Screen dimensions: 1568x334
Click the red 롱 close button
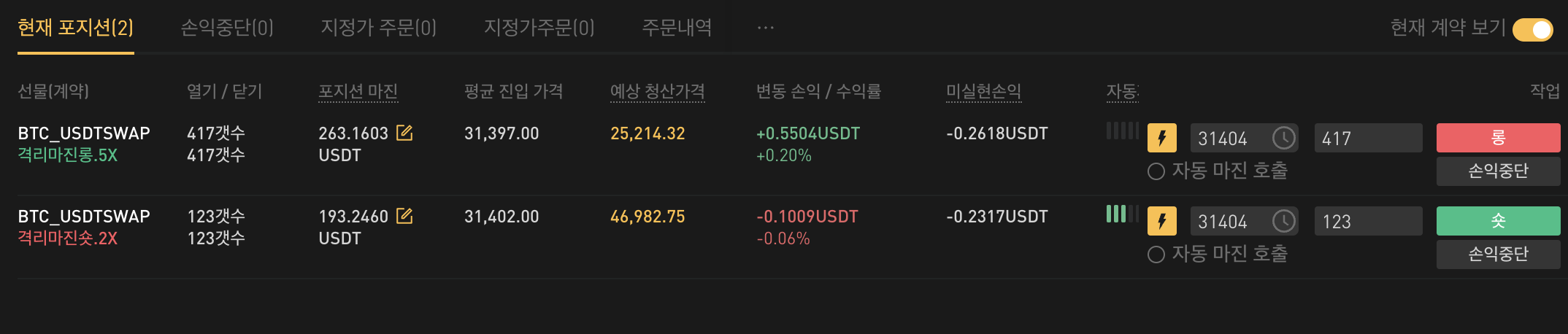click(x=1498, y=138)
